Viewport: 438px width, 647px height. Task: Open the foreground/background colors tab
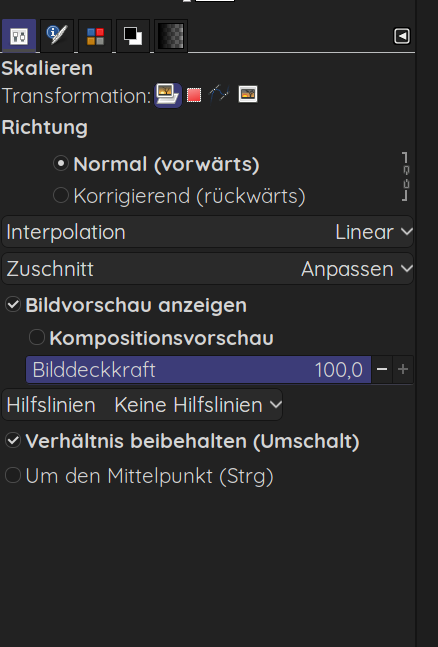(133, 35)
